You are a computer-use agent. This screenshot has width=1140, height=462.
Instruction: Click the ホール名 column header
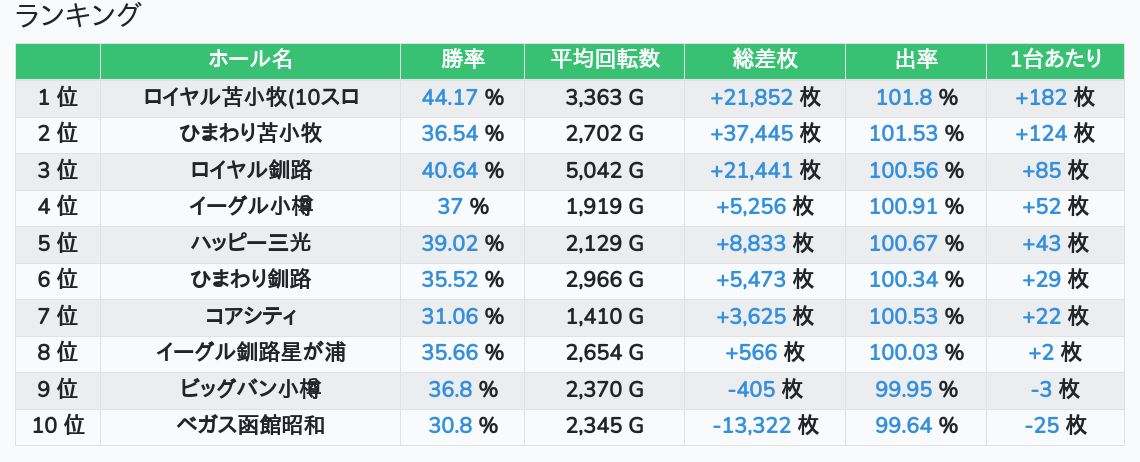(x=250, y=60)
